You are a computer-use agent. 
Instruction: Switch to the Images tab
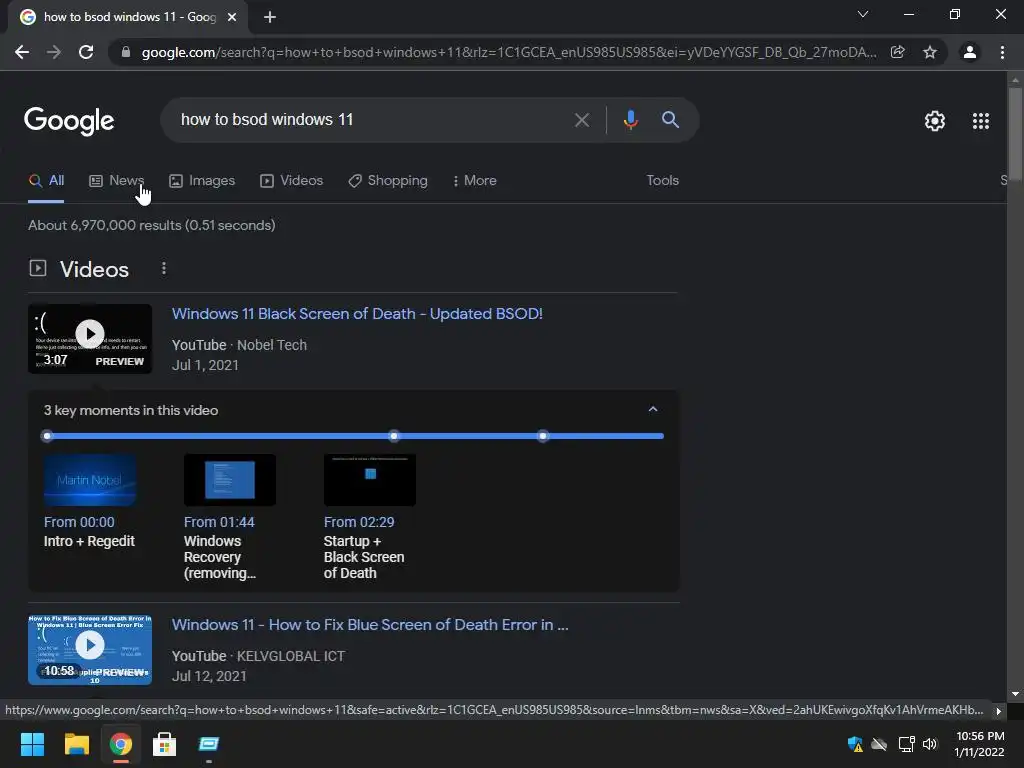tap(202, 181)
